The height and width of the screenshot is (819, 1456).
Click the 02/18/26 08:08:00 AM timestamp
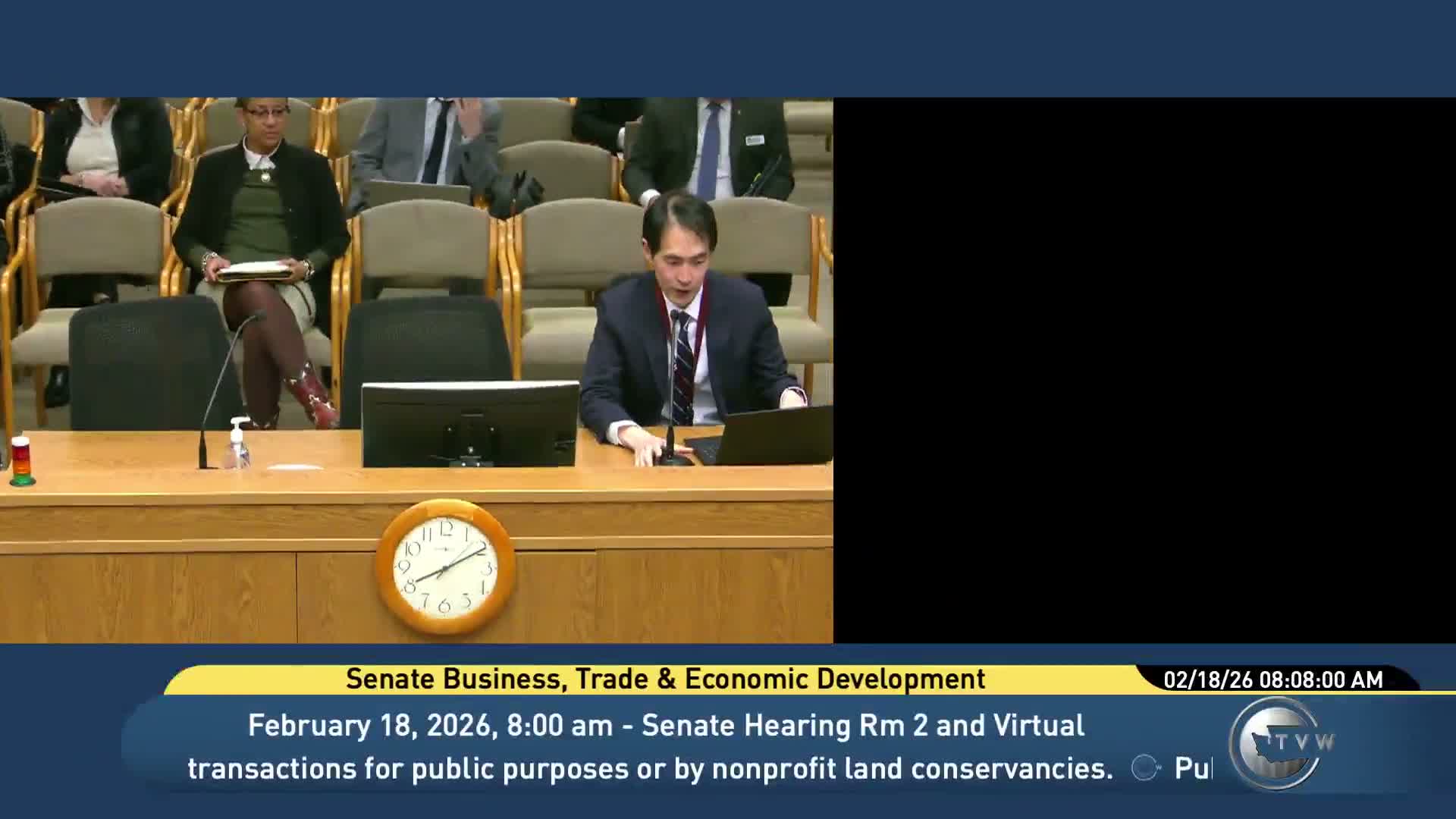[x=1273, y=679]
